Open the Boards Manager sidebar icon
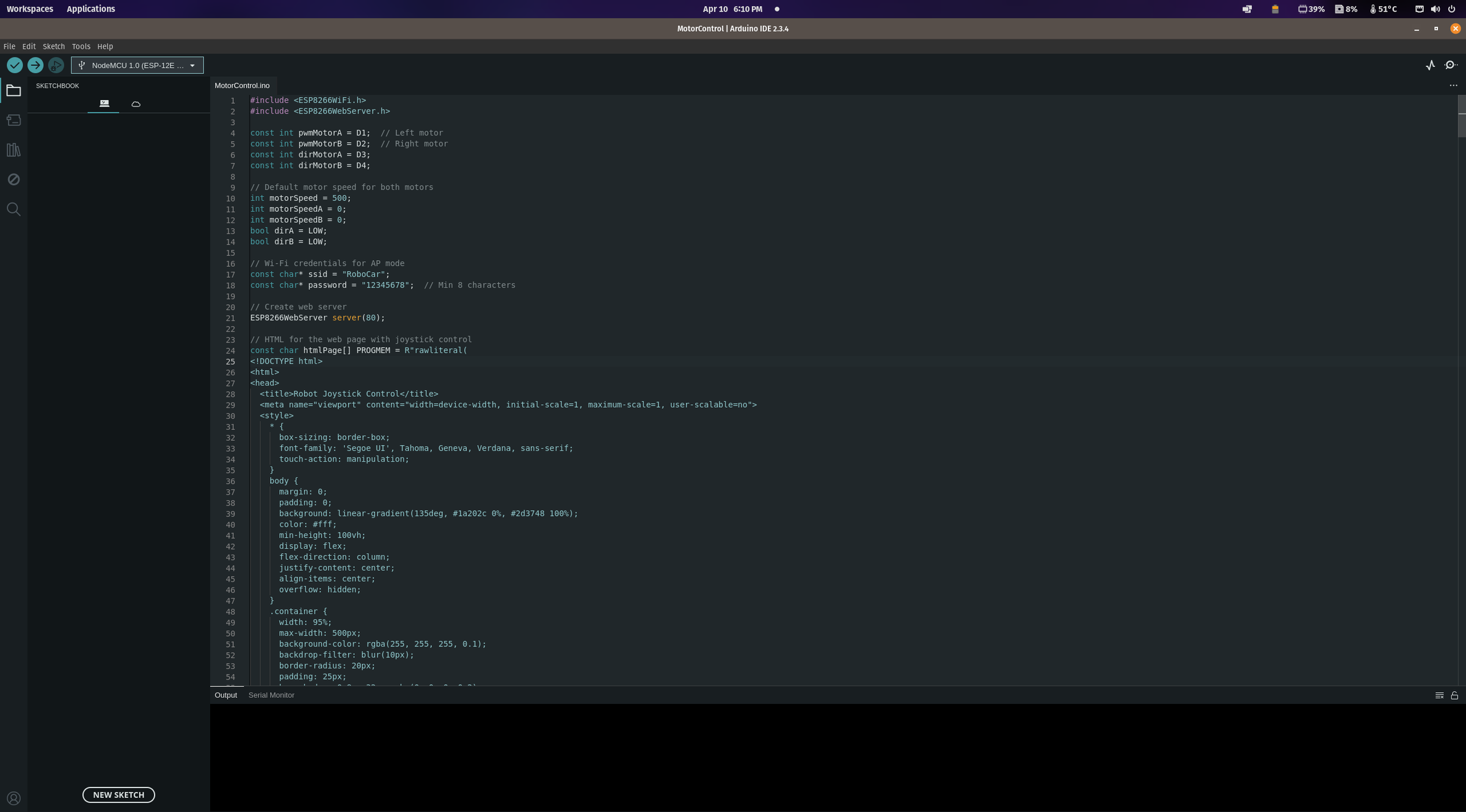Viewport: 1466px width, 812px height. tap(13, 120)
